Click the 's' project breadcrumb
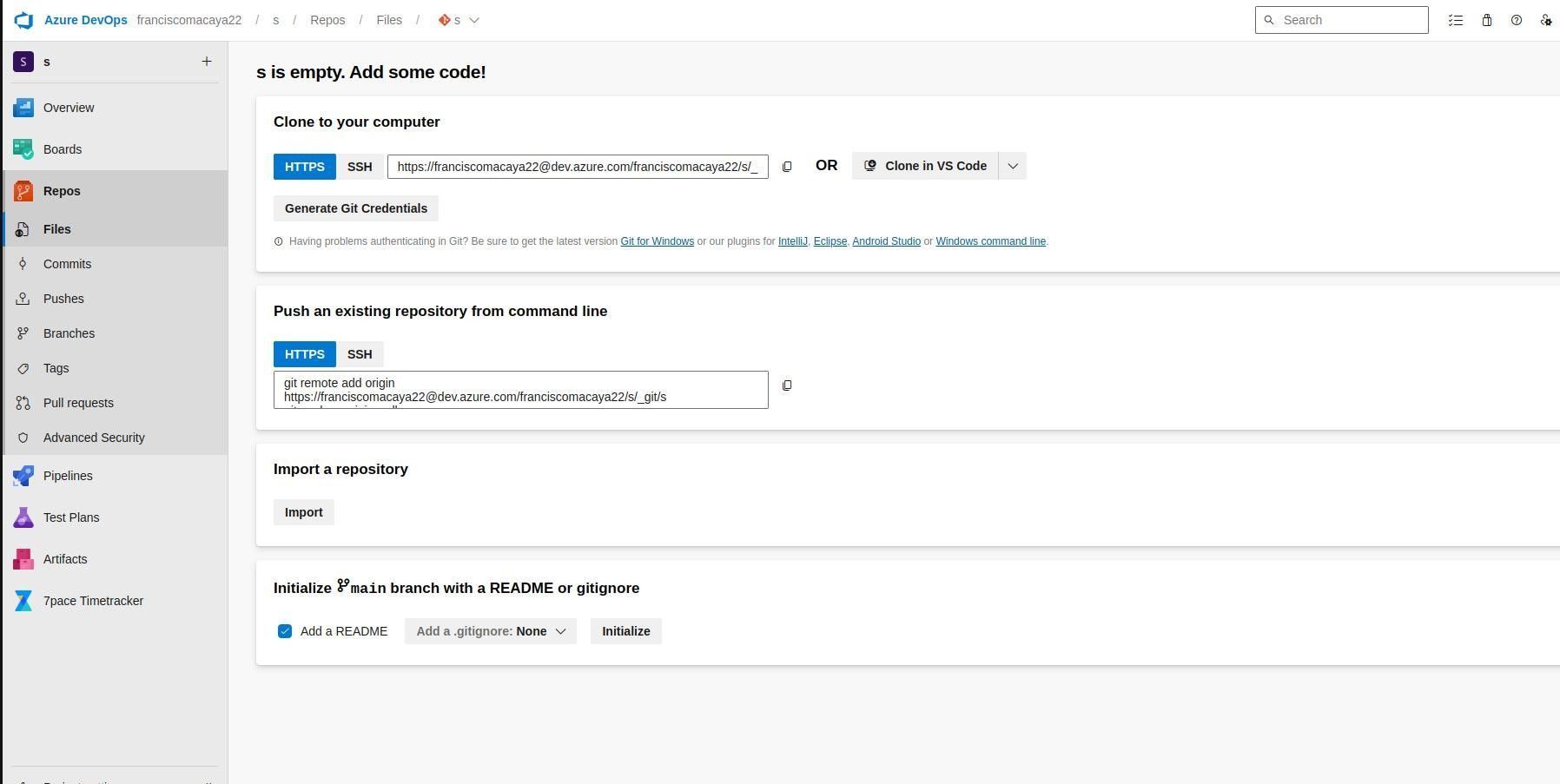This screenshot has width=1560, height=784. tap(276, 20)
